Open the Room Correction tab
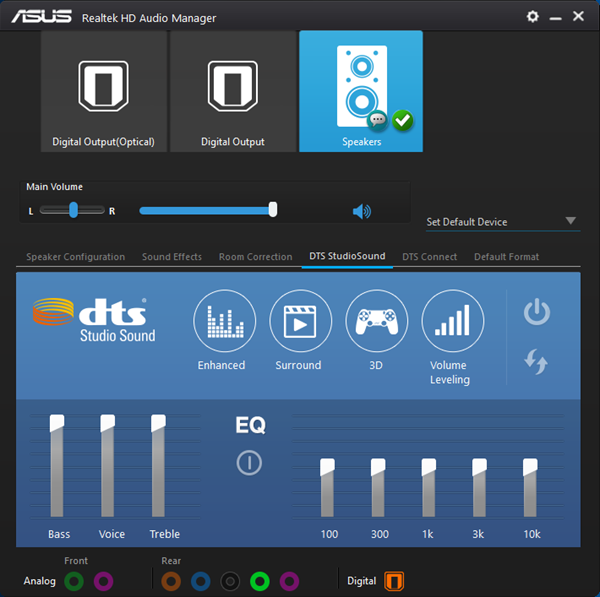Image resolution: width=600 pixels, height=597 pixels. point(255,257)
